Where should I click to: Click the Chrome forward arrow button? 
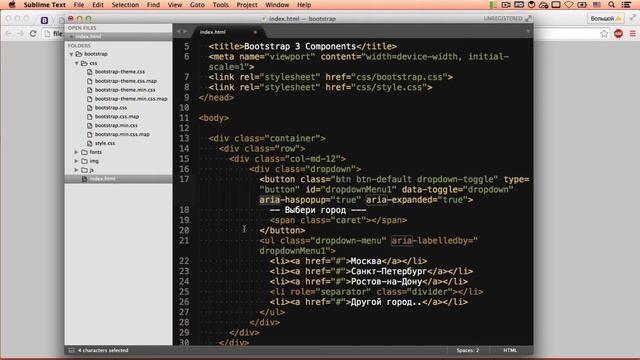[20, 34]
